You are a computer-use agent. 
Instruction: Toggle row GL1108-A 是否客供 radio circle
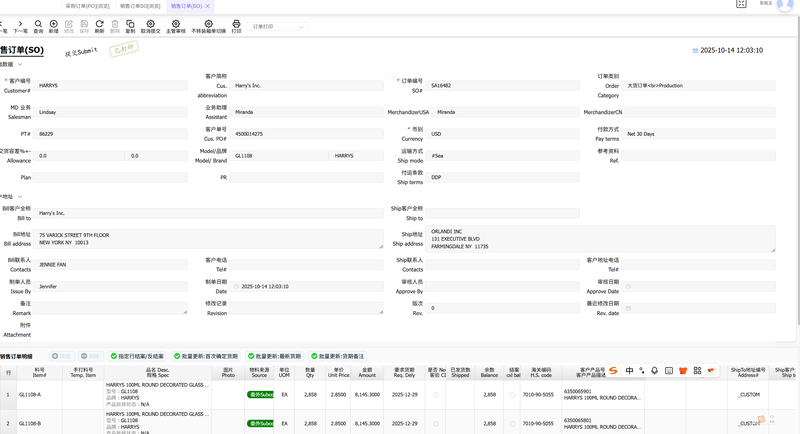pos(436,395)
